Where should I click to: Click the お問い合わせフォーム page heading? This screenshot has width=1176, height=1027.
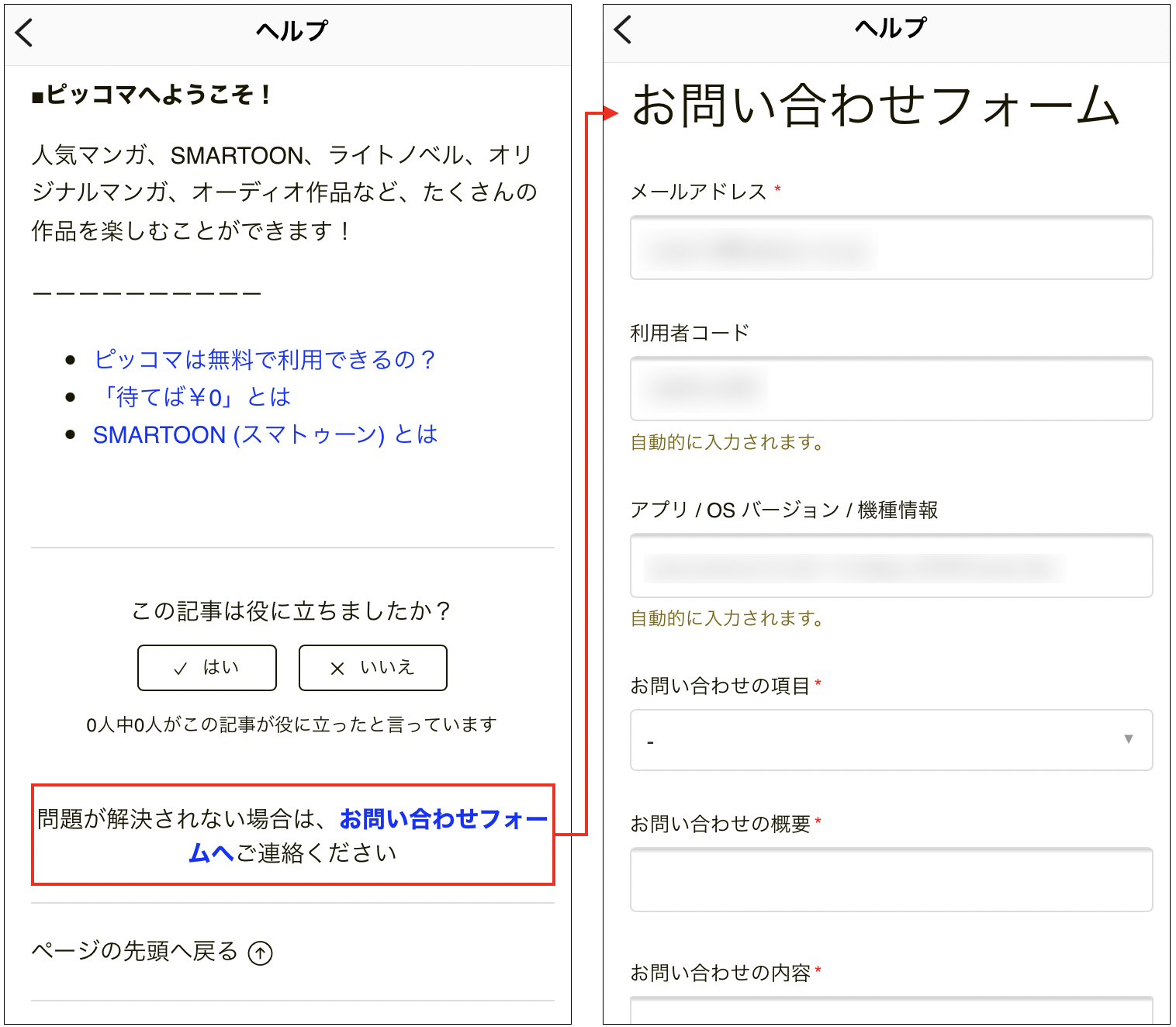click(x=875, y=106)
